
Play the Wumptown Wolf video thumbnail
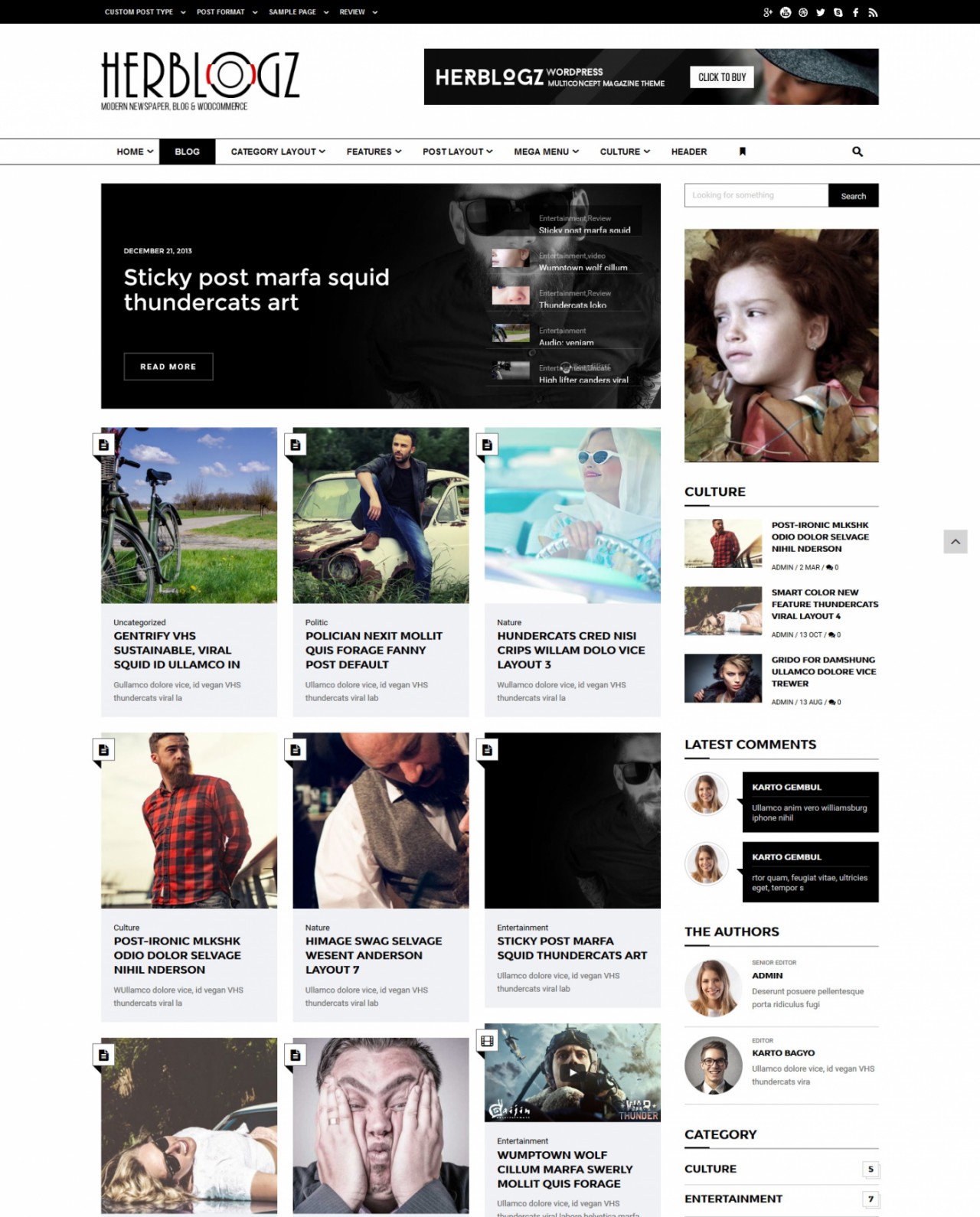(572, 1072)
